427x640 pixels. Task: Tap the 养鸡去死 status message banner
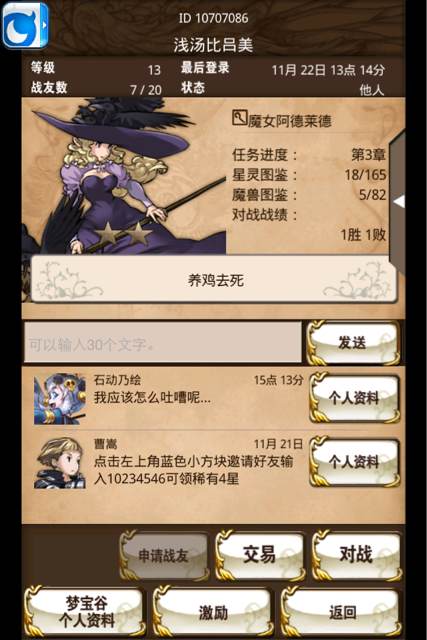214,280
